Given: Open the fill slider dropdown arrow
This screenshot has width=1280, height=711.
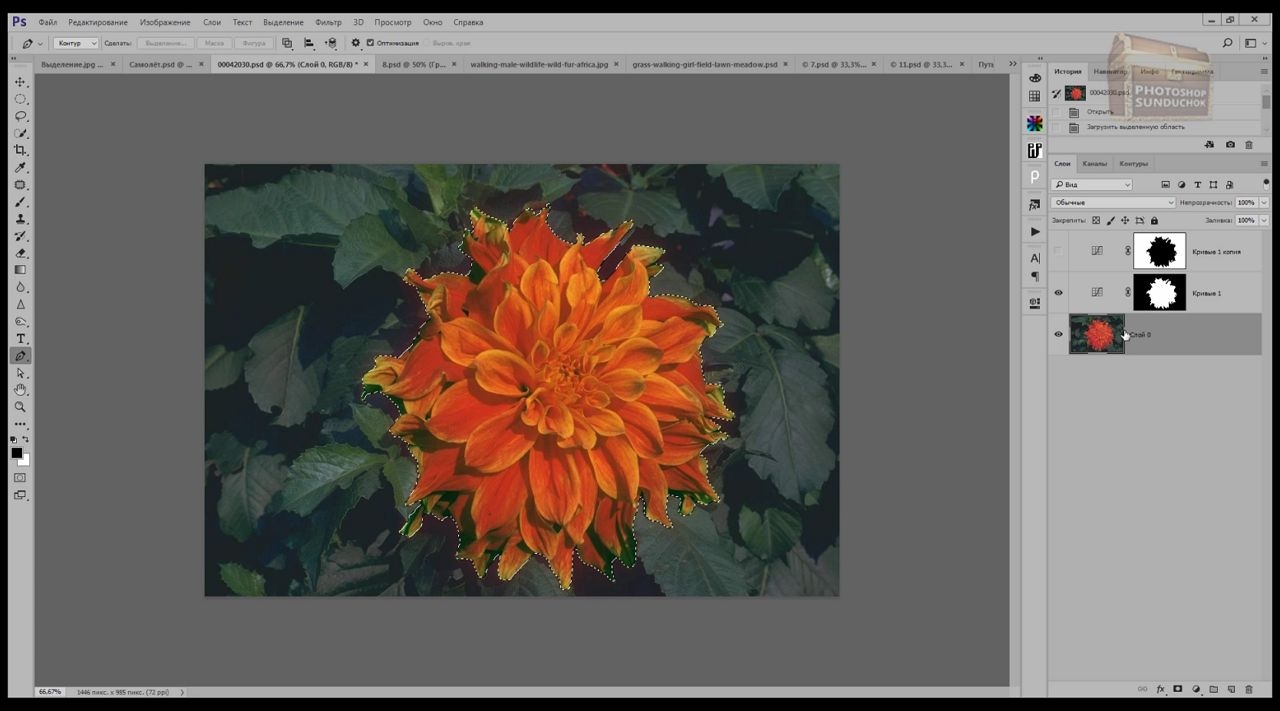Looking at the screenshot, I should click(x=1264, y=220).
